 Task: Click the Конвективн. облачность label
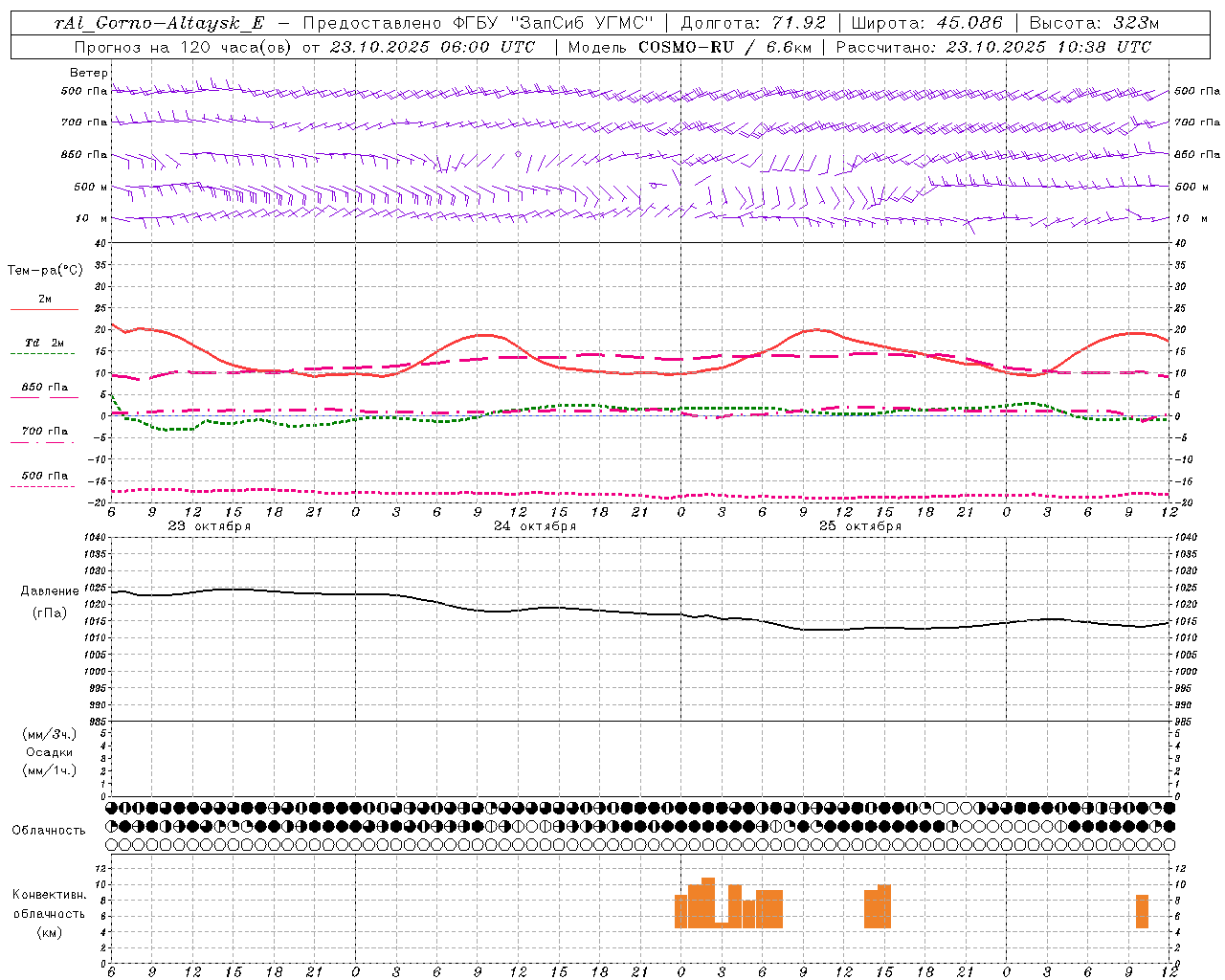pos(49,904)
